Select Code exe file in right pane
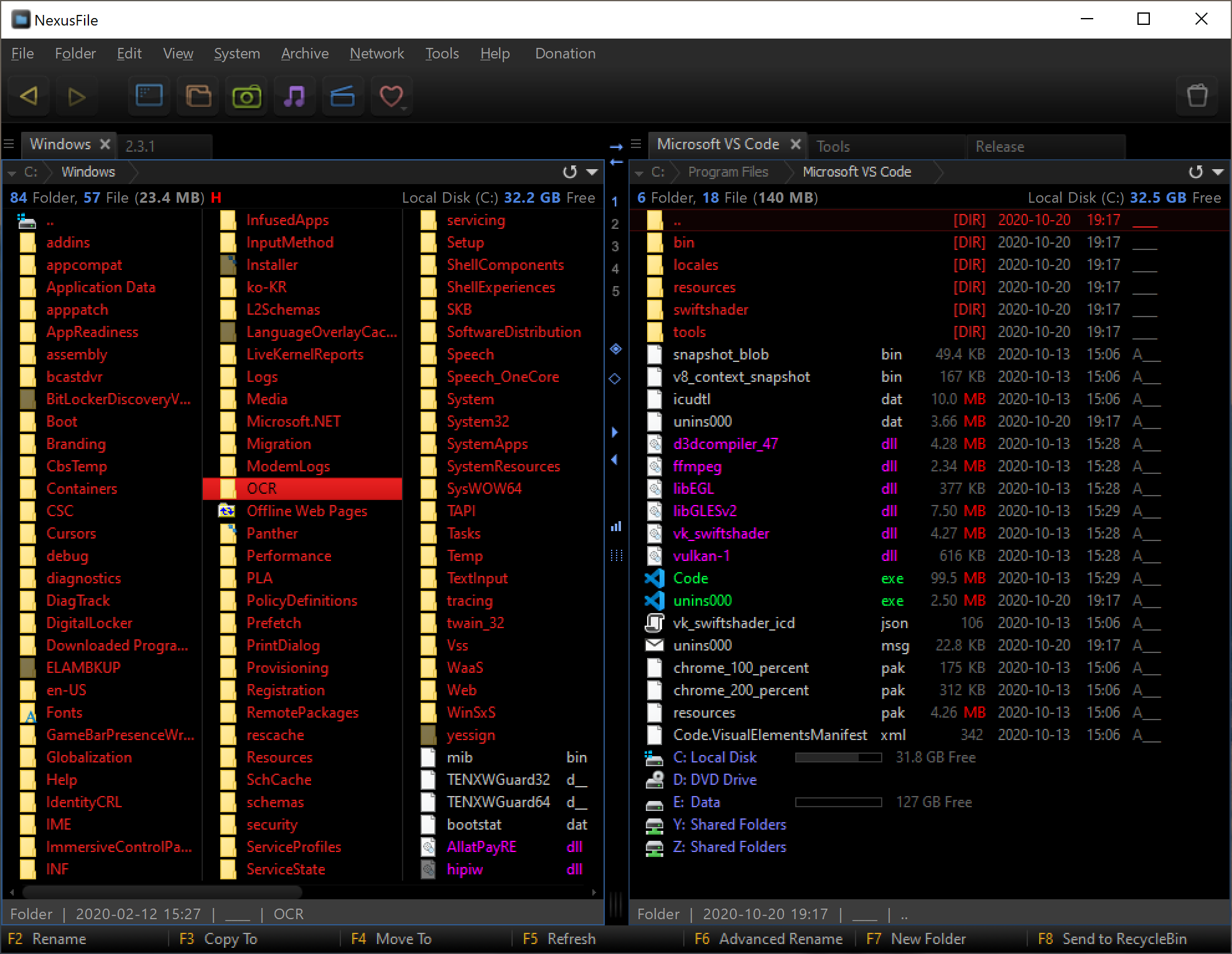 [691, 578]
